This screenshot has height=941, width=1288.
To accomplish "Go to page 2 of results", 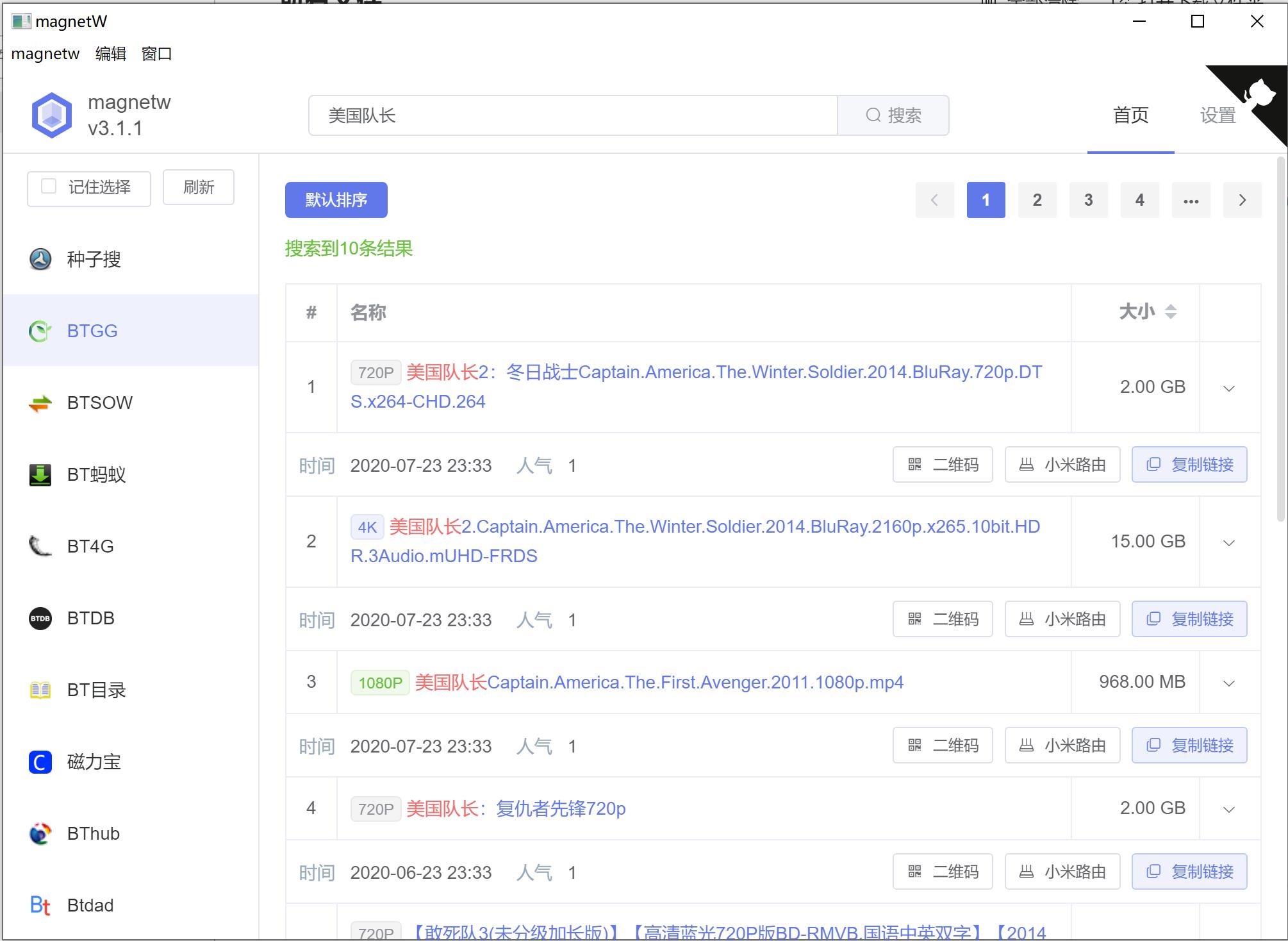I will coord(1037,199).
